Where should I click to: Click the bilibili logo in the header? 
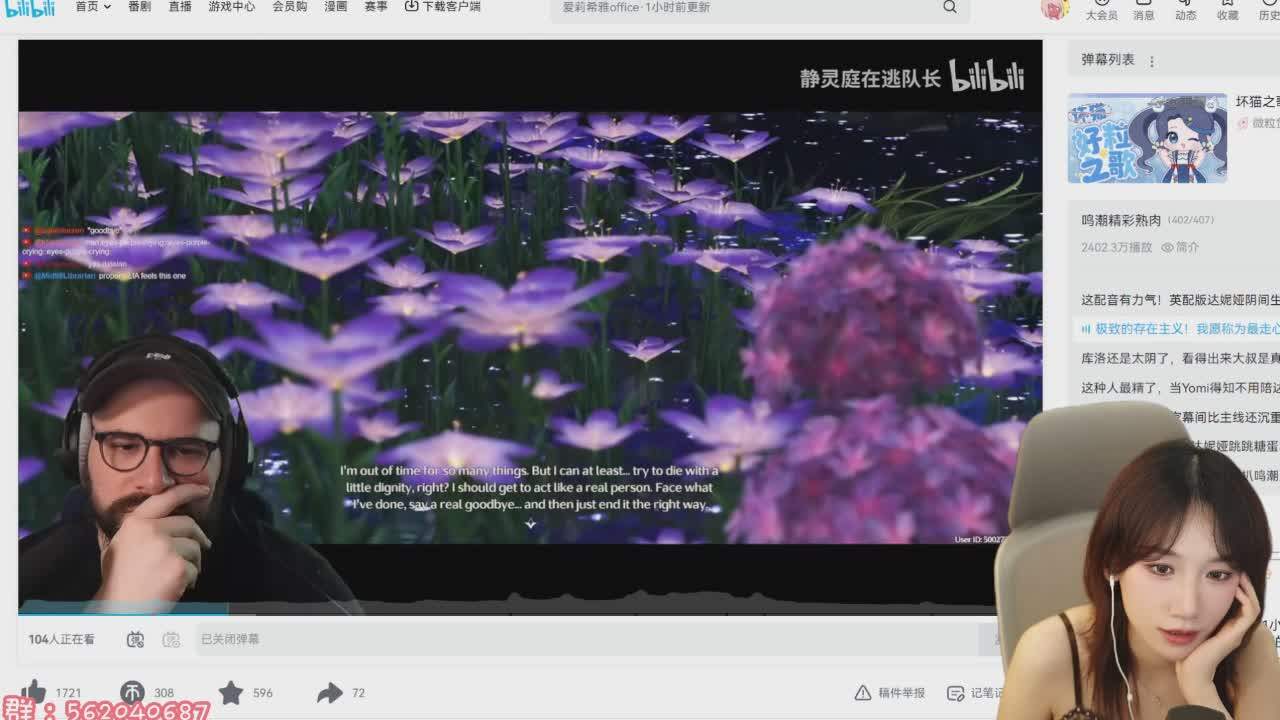[x=29, y=8]
